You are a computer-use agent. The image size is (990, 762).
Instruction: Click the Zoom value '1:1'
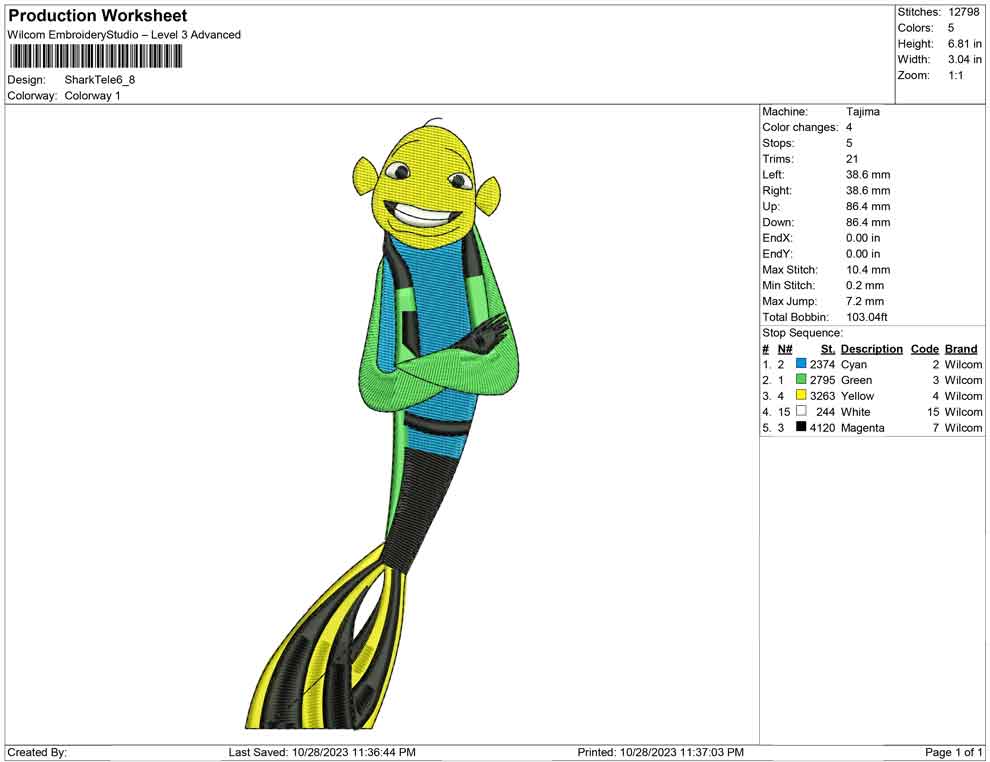(955, 75)
